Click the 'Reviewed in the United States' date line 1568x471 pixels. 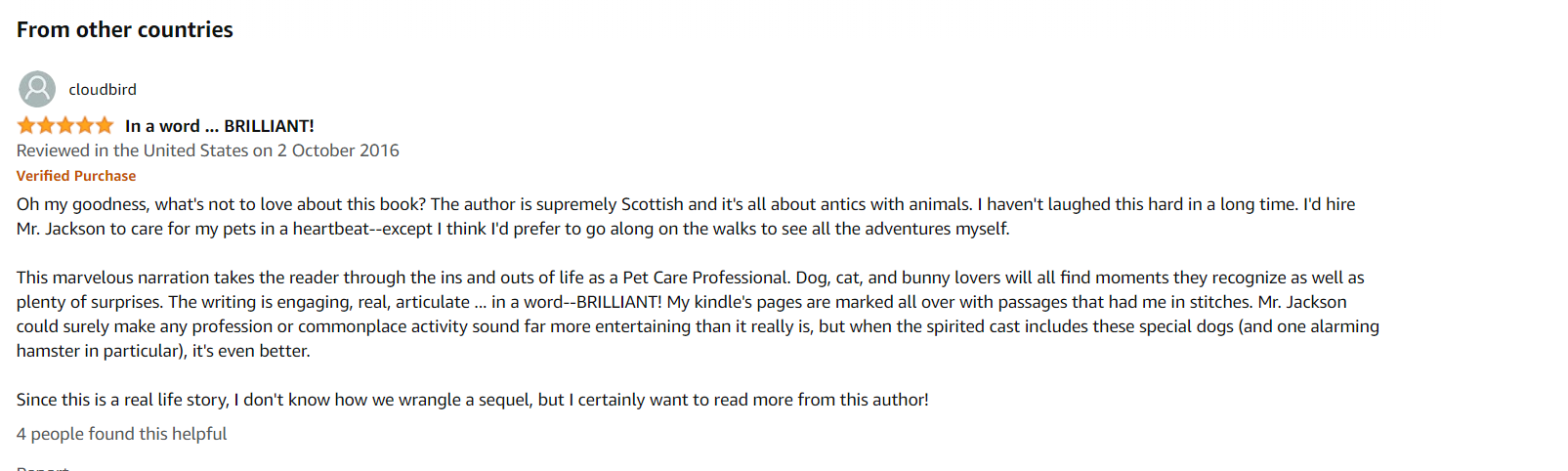(208, 150)
